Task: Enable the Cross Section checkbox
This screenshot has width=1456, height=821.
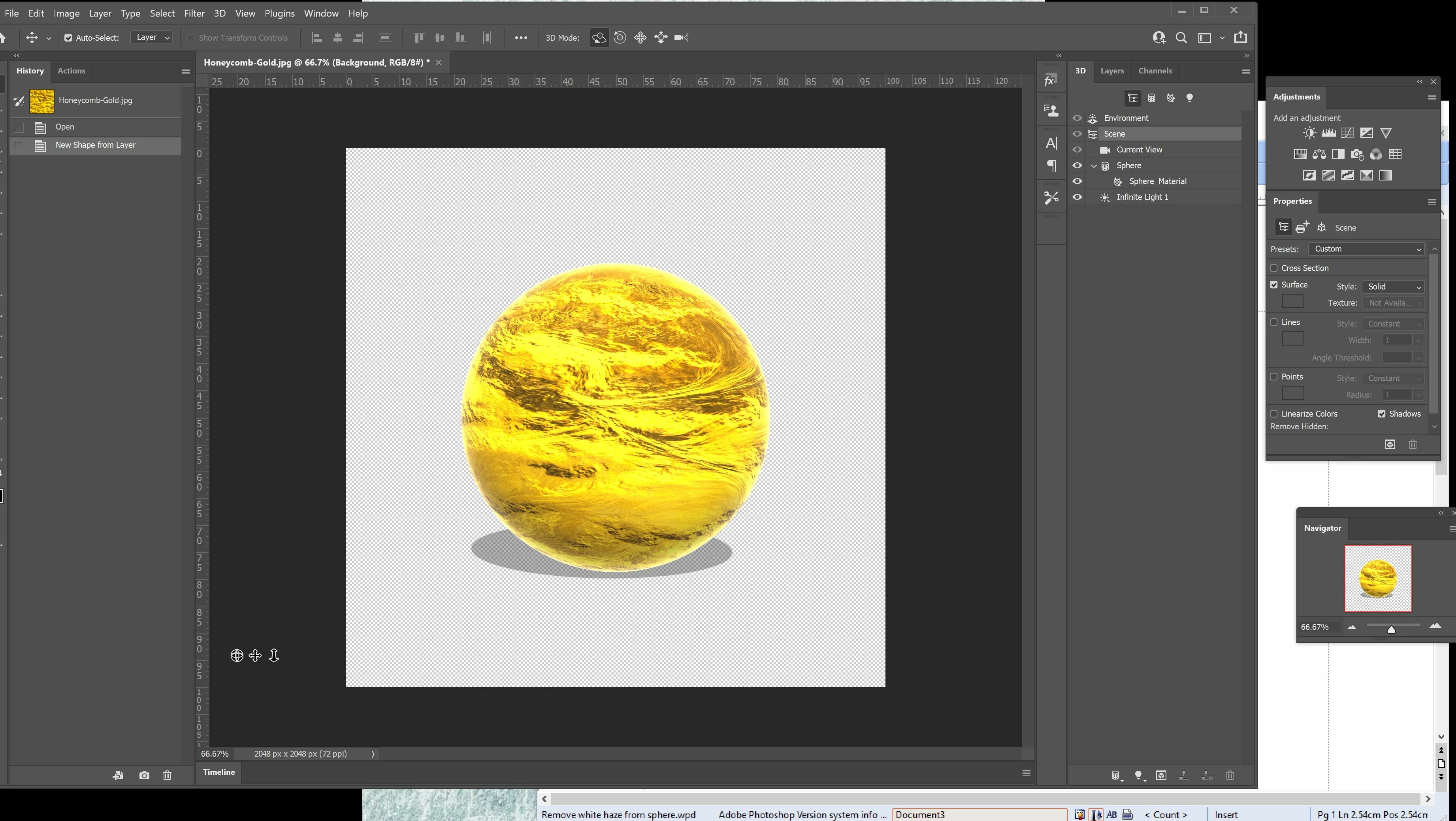Action: click(x=1274, y=269)
